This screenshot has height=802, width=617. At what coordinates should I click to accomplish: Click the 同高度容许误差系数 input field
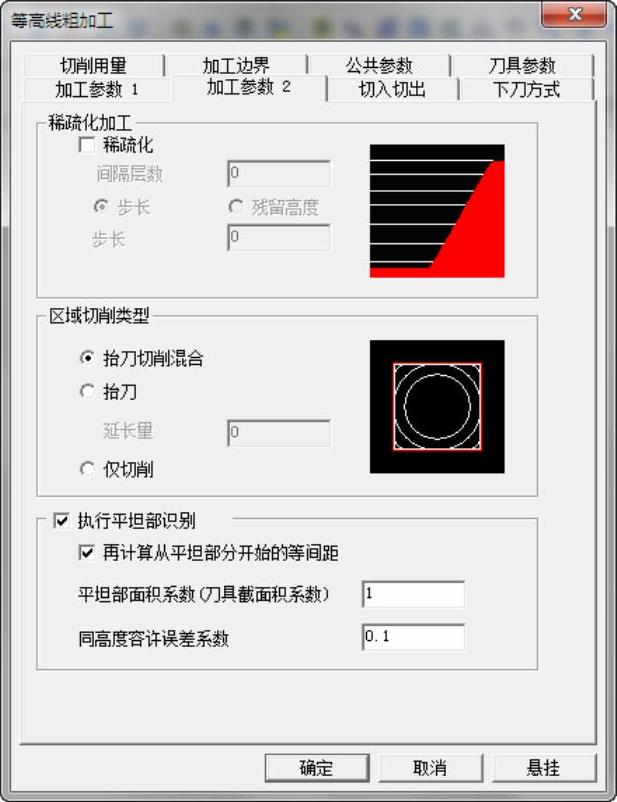pos(413,637)
